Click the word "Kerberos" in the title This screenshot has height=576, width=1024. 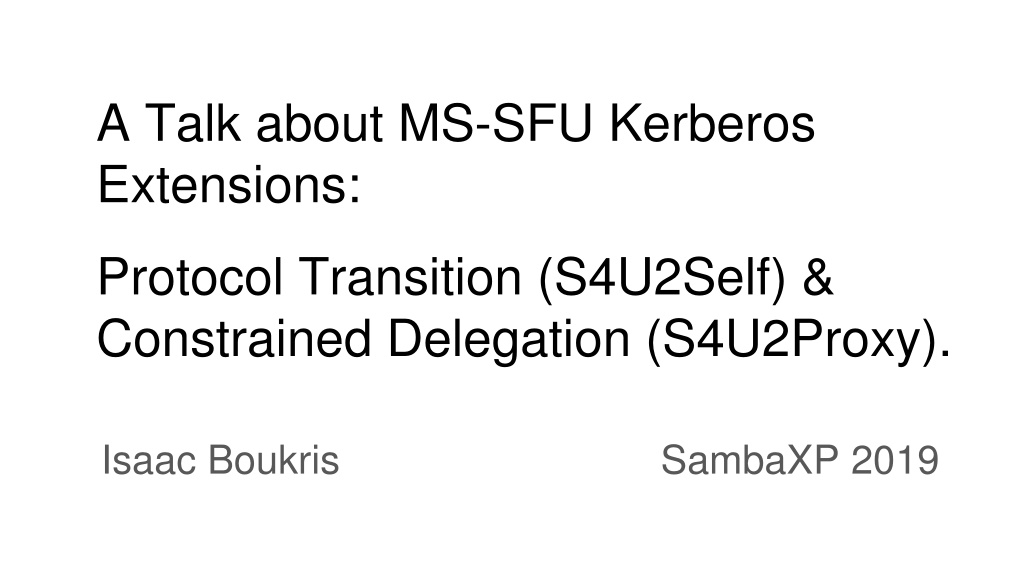712,123
